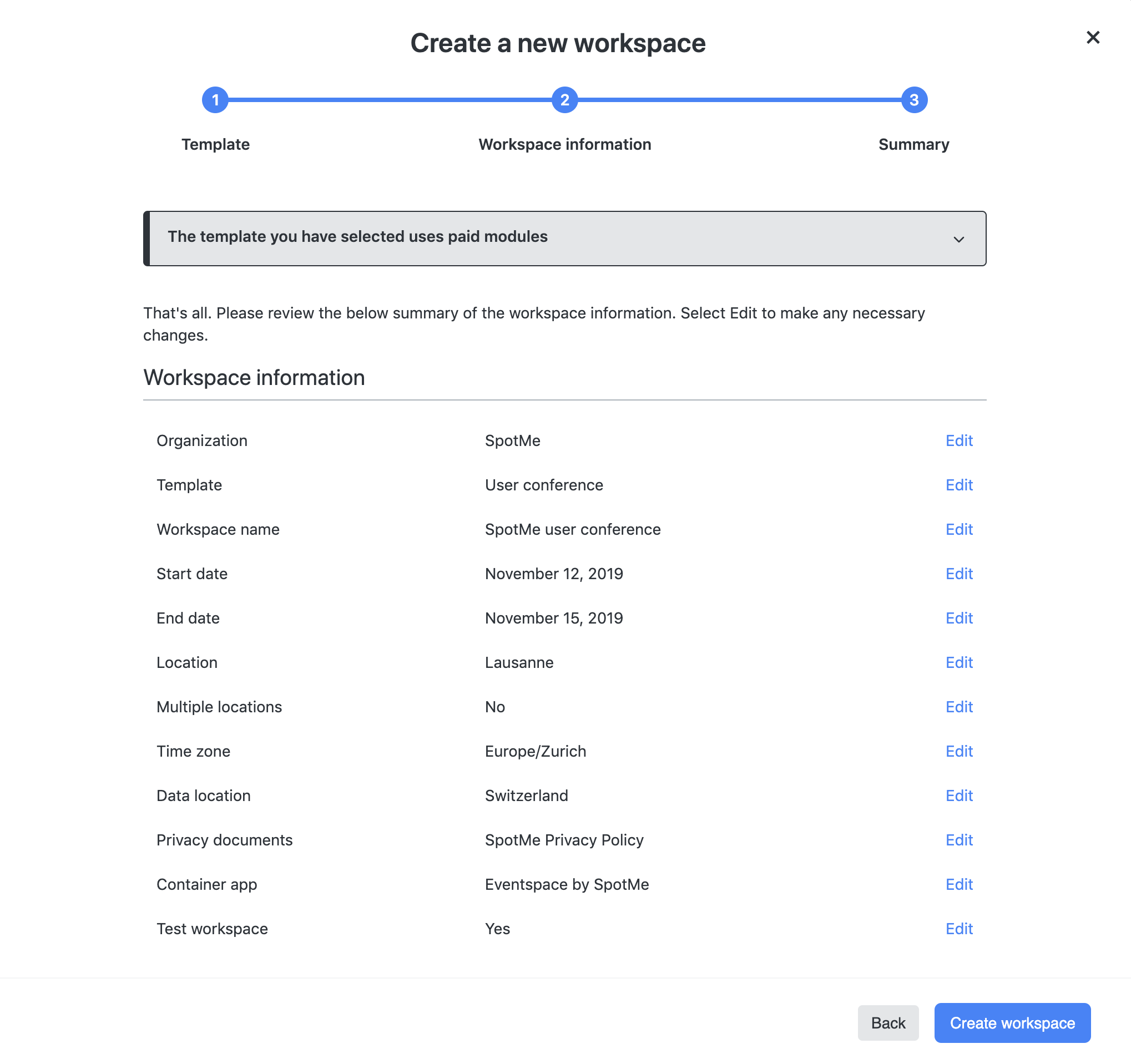Viewport: 1131px width, 1064px height.
Task: Edit the Time zone Europe/Zurich
Action: (958, 751)
